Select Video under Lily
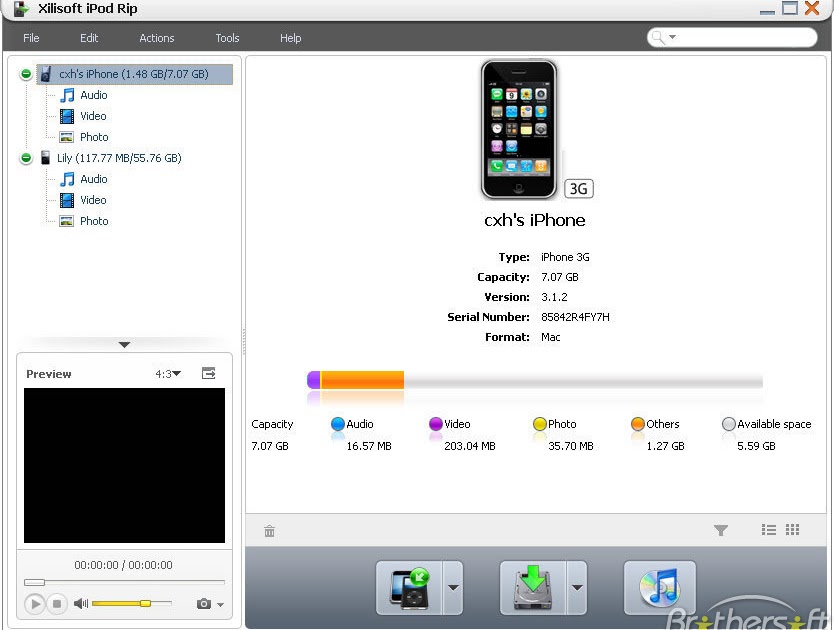 pos(93,200)
